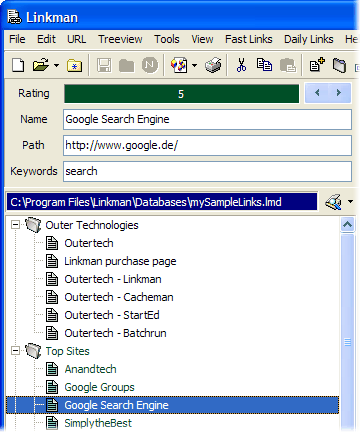Click the mySampleLinks.lmd database path bar

pyautogui.click(x=162, y=202)
